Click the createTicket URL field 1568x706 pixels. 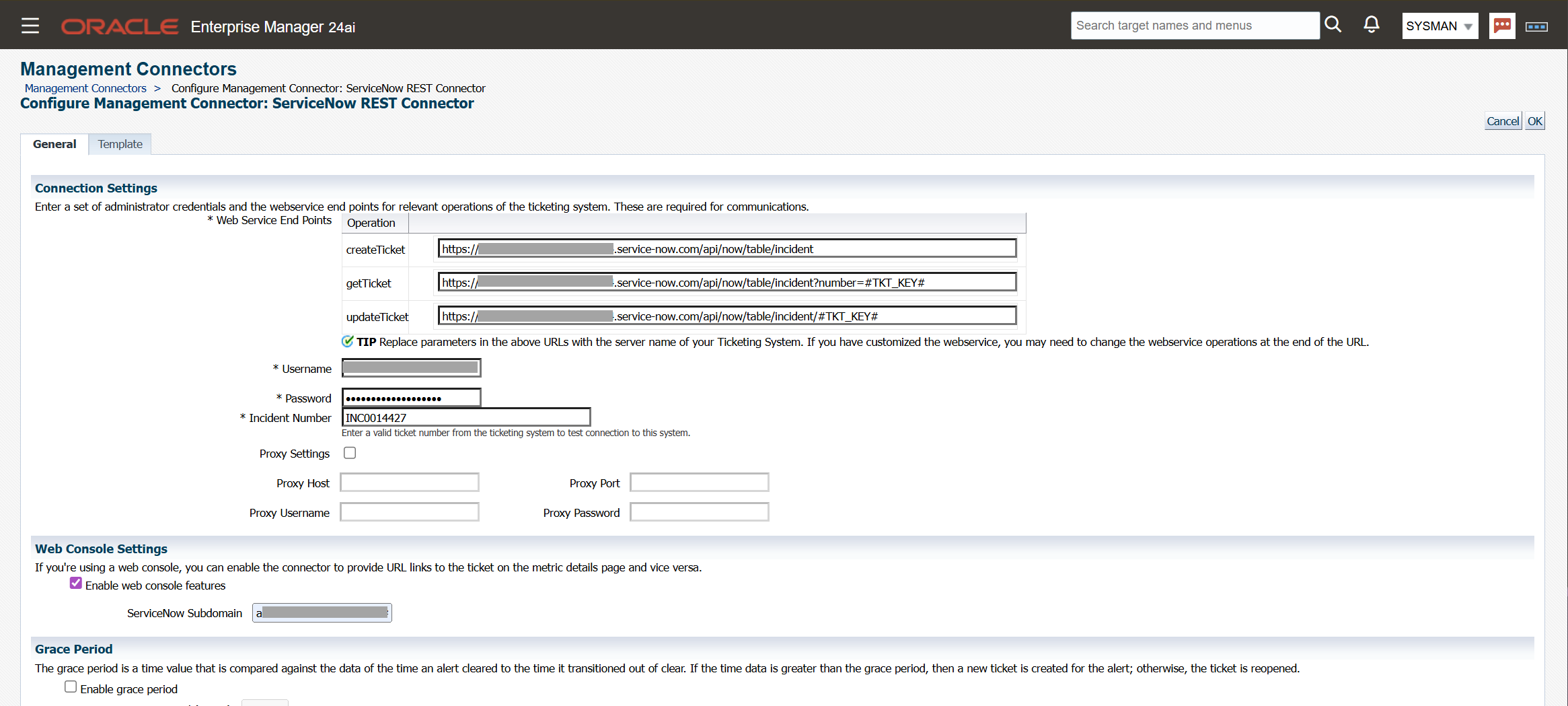727,248
